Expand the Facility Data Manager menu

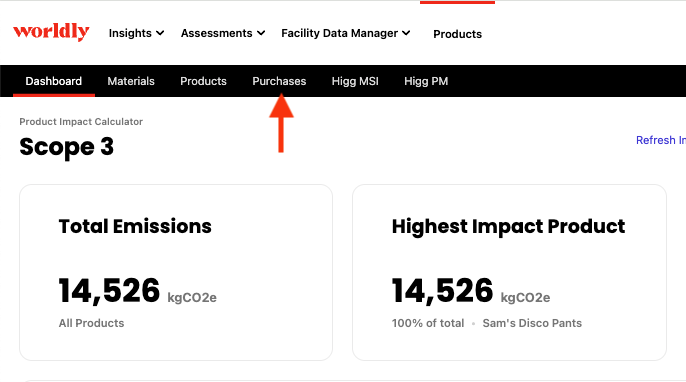(x=346, y=33)
